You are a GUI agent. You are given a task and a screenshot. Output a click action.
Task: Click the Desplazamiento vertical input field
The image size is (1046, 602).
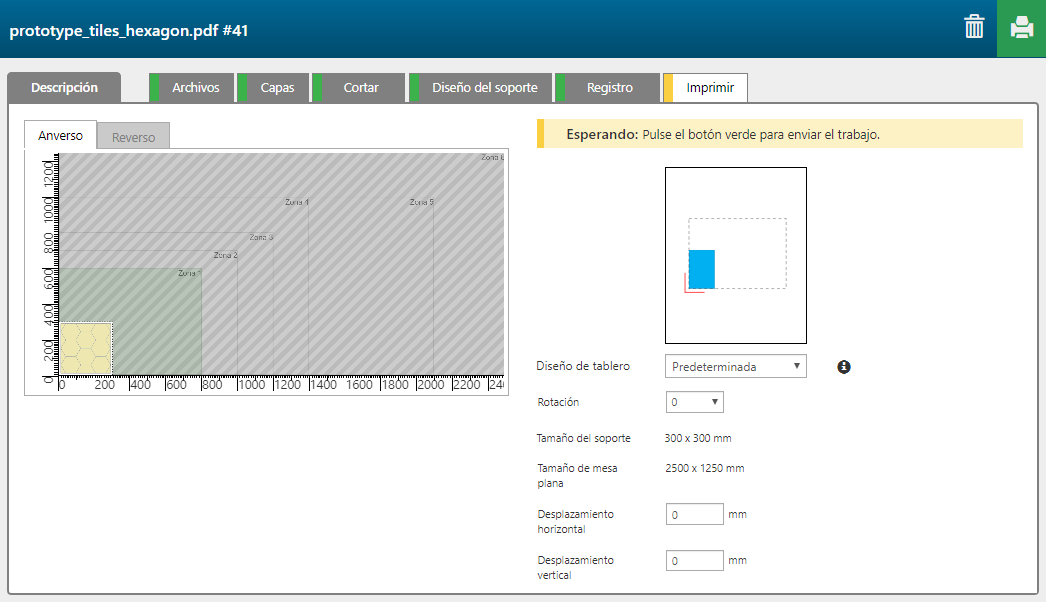(x=694, y=560)
